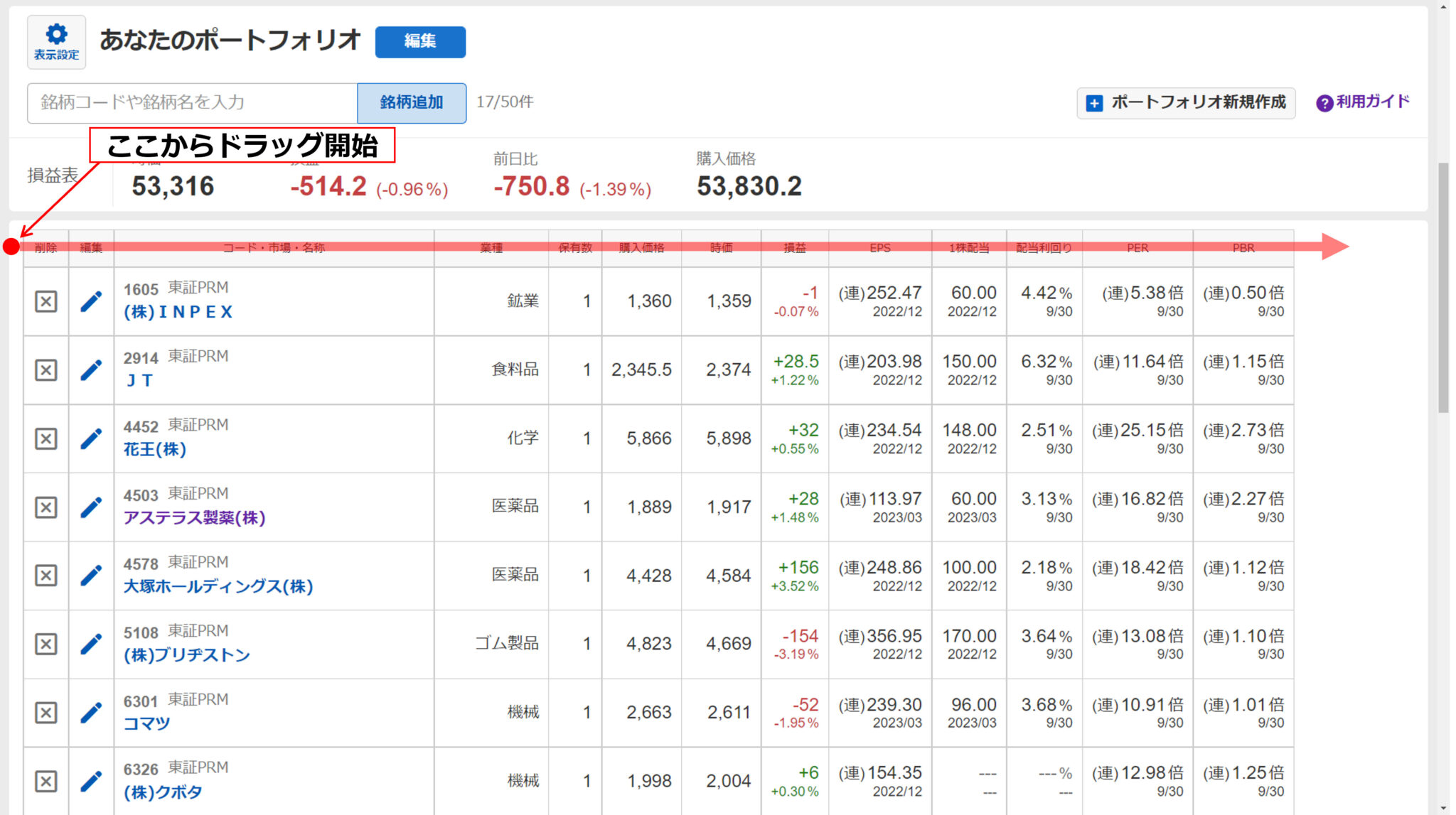Click the pencil edit icon for JT
Screen dimensions: 1456x815
pos(91,369)
